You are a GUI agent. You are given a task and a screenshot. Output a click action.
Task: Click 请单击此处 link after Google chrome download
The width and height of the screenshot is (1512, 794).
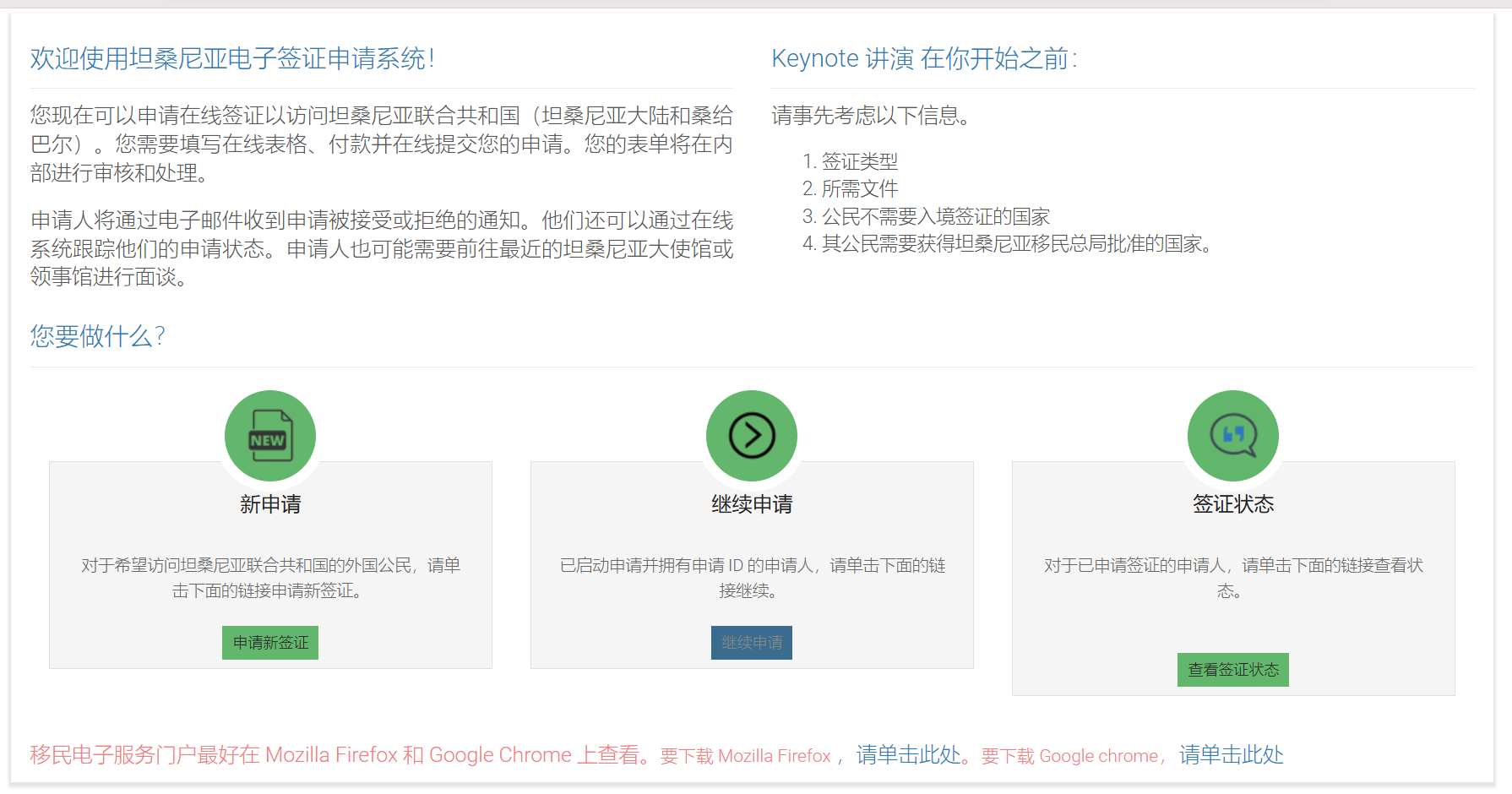point(1231,755)
